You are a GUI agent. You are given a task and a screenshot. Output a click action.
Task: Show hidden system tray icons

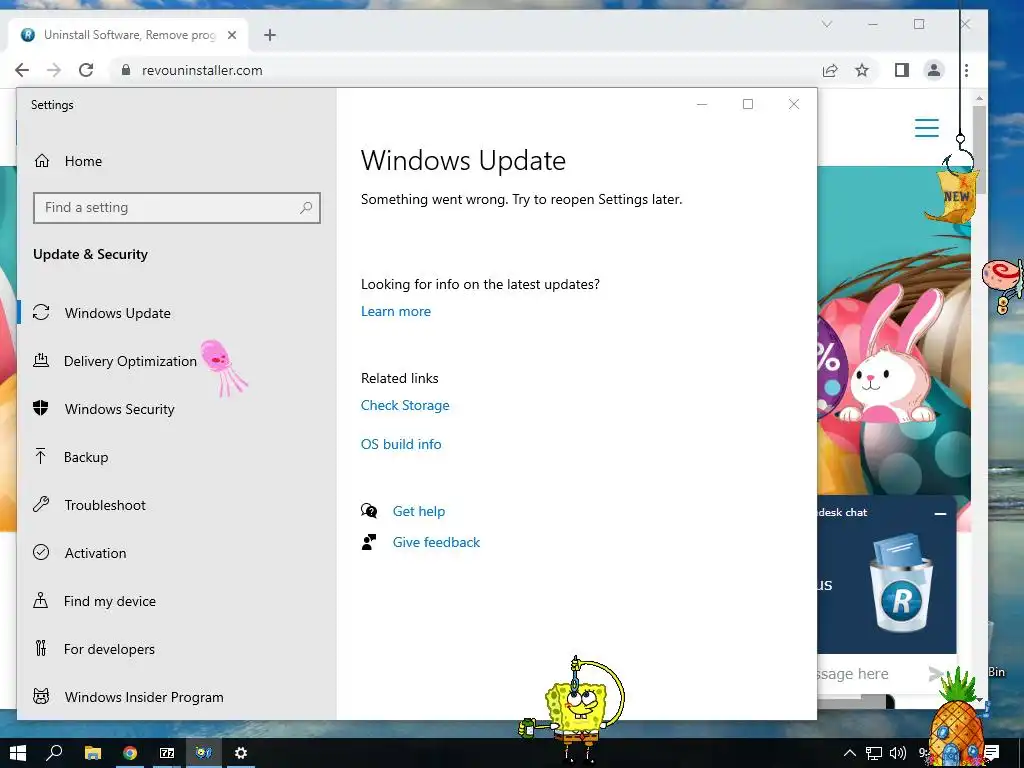point(850,753)
